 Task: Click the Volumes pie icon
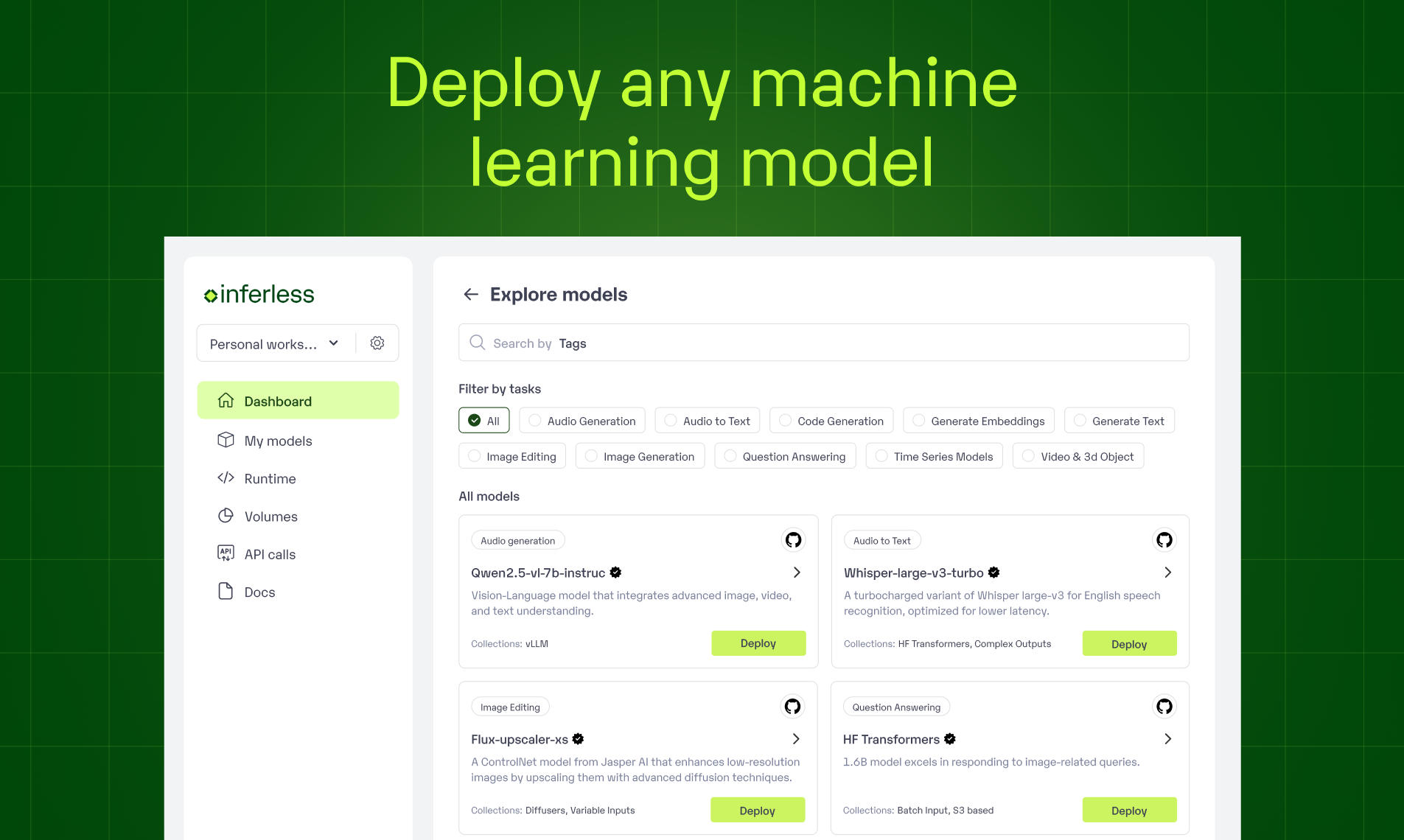(x=226, y=516)
